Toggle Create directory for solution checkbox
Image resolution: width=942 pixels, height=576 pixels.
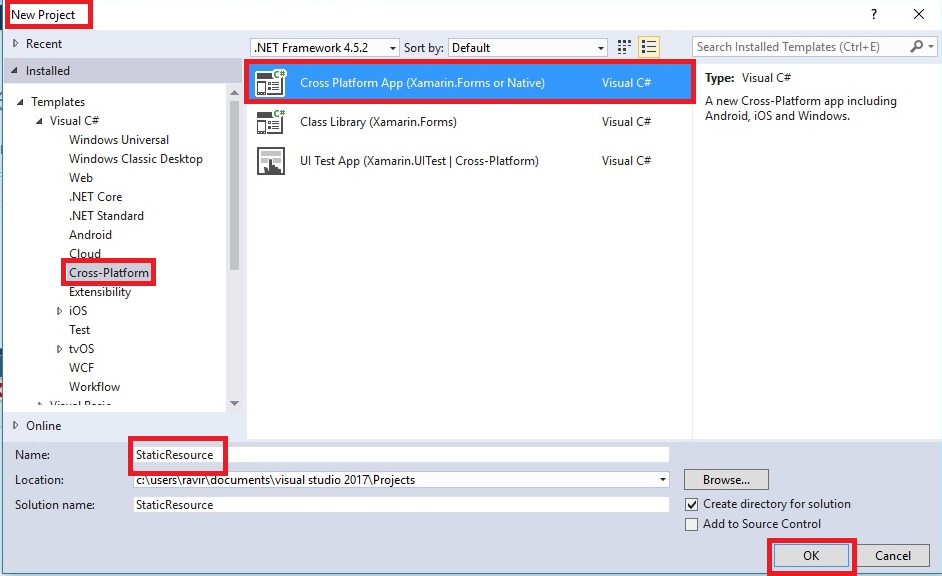[691, 505]
